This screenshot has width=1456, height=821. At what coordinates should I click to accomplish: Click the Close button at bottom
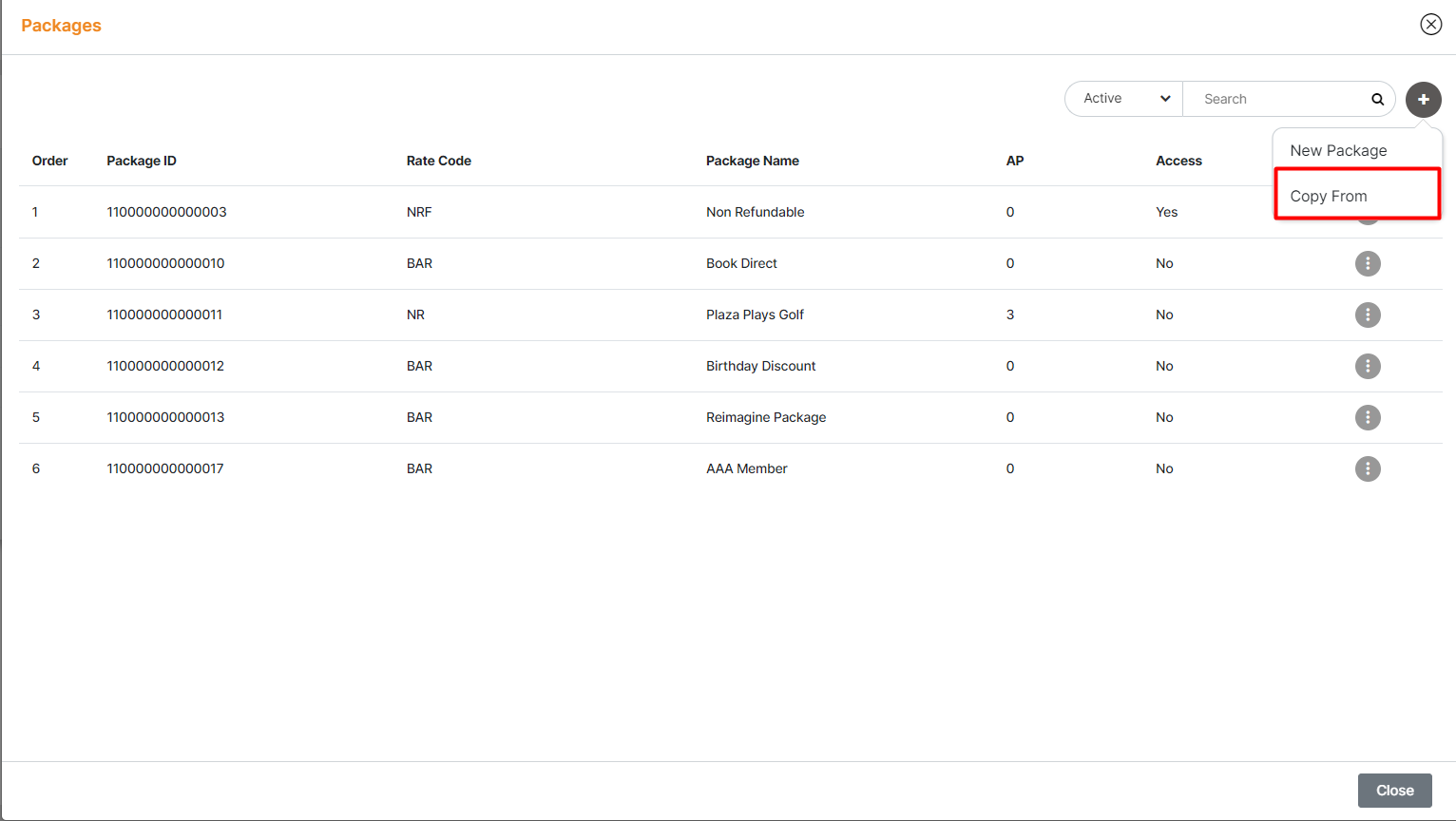click(1394, 791)
